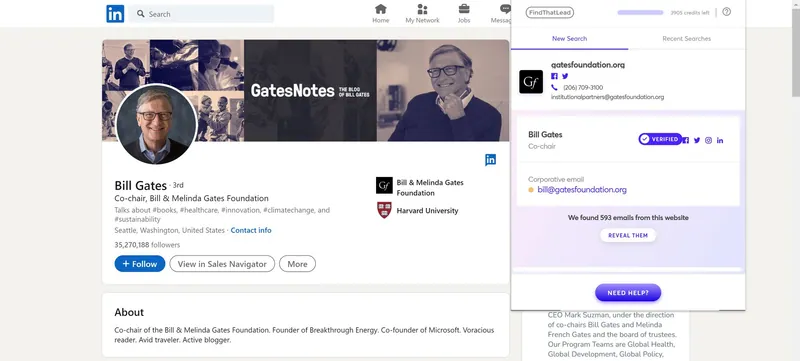The width and height of the screenshot is (800, 361).
Task: Switch to Recent Searches tab
Action: click(686, 39)
